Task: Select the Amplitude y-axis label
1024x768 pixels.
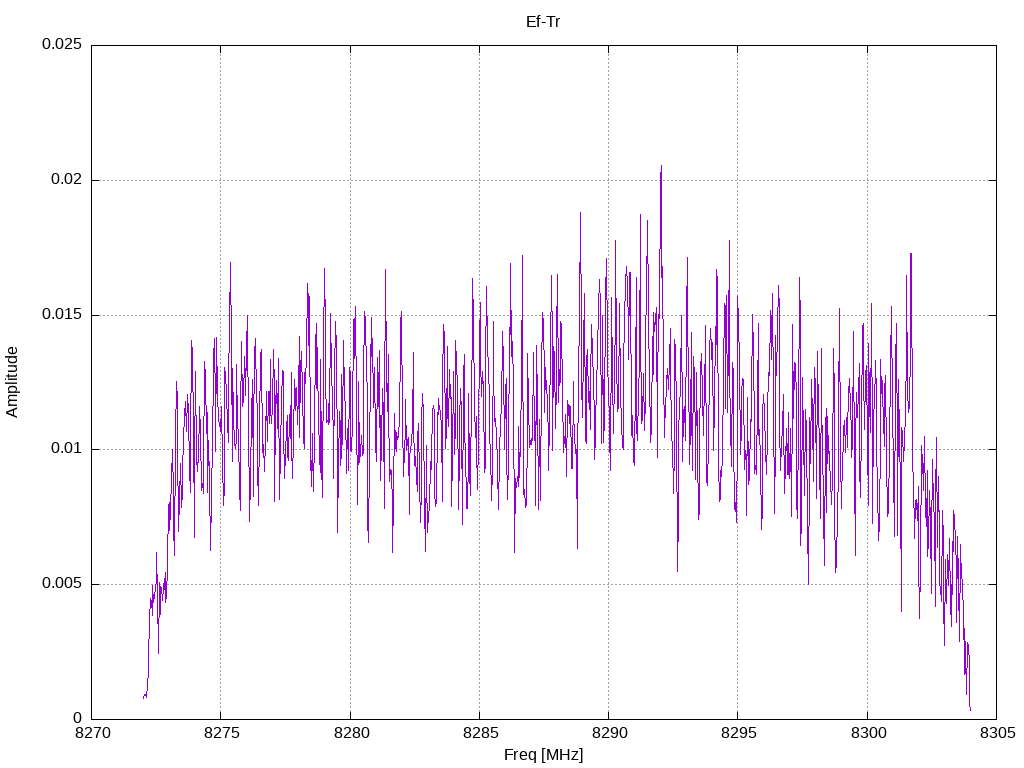Action: (12, 382)
